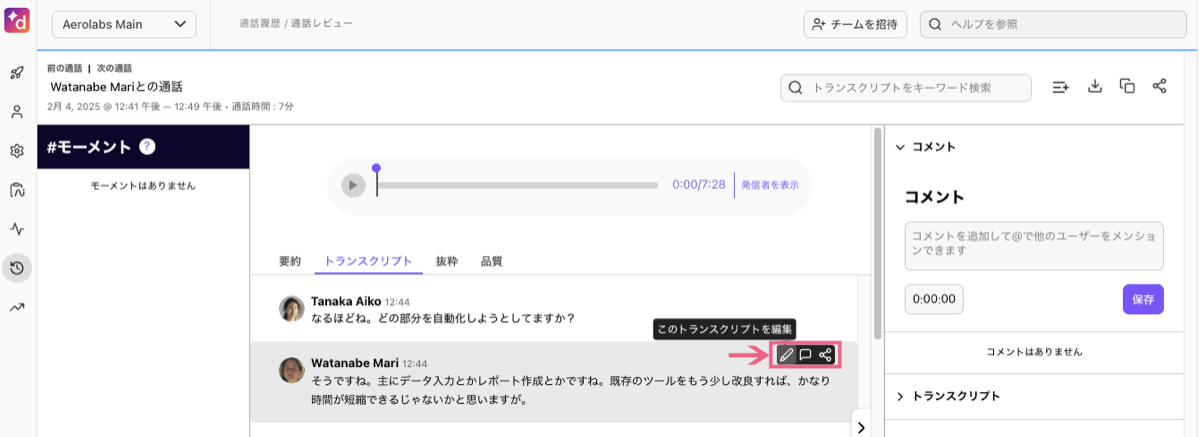This screenshot has width=1199, height=437.
Task: Go to 前の通話
Action: coord(64,68)
